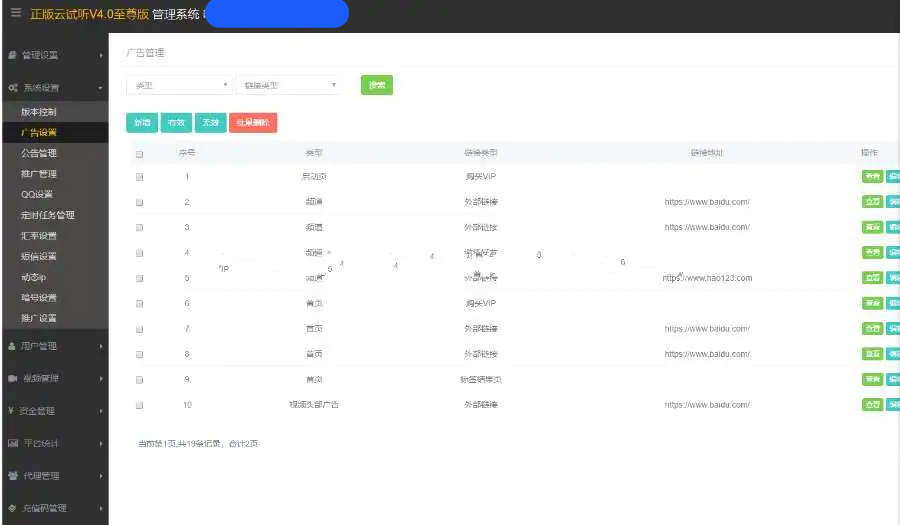This screenshot has height=525, width=900.
Task: Toggle the select-all checkbox in table header
Action: [140, 154]
